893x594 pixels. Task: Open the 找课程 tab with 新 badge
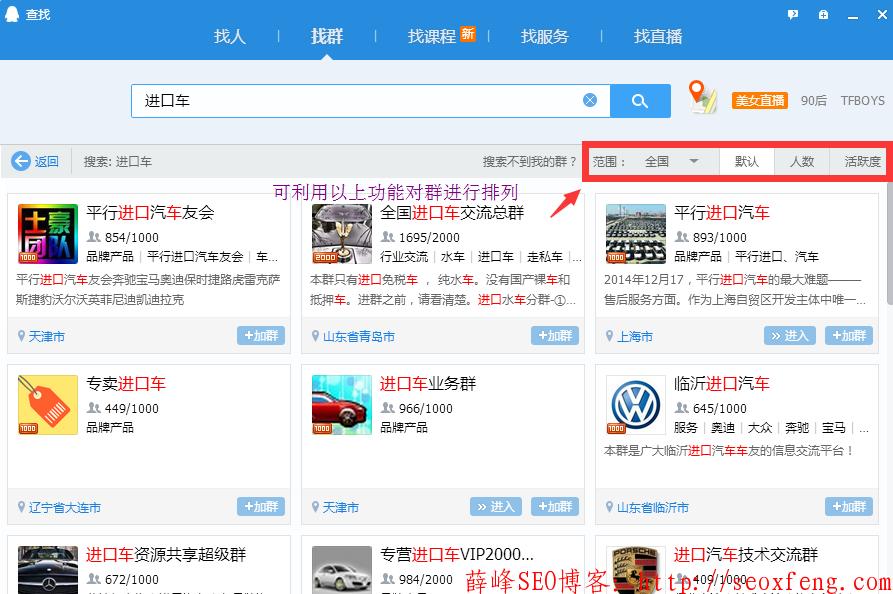click(434, 36)
